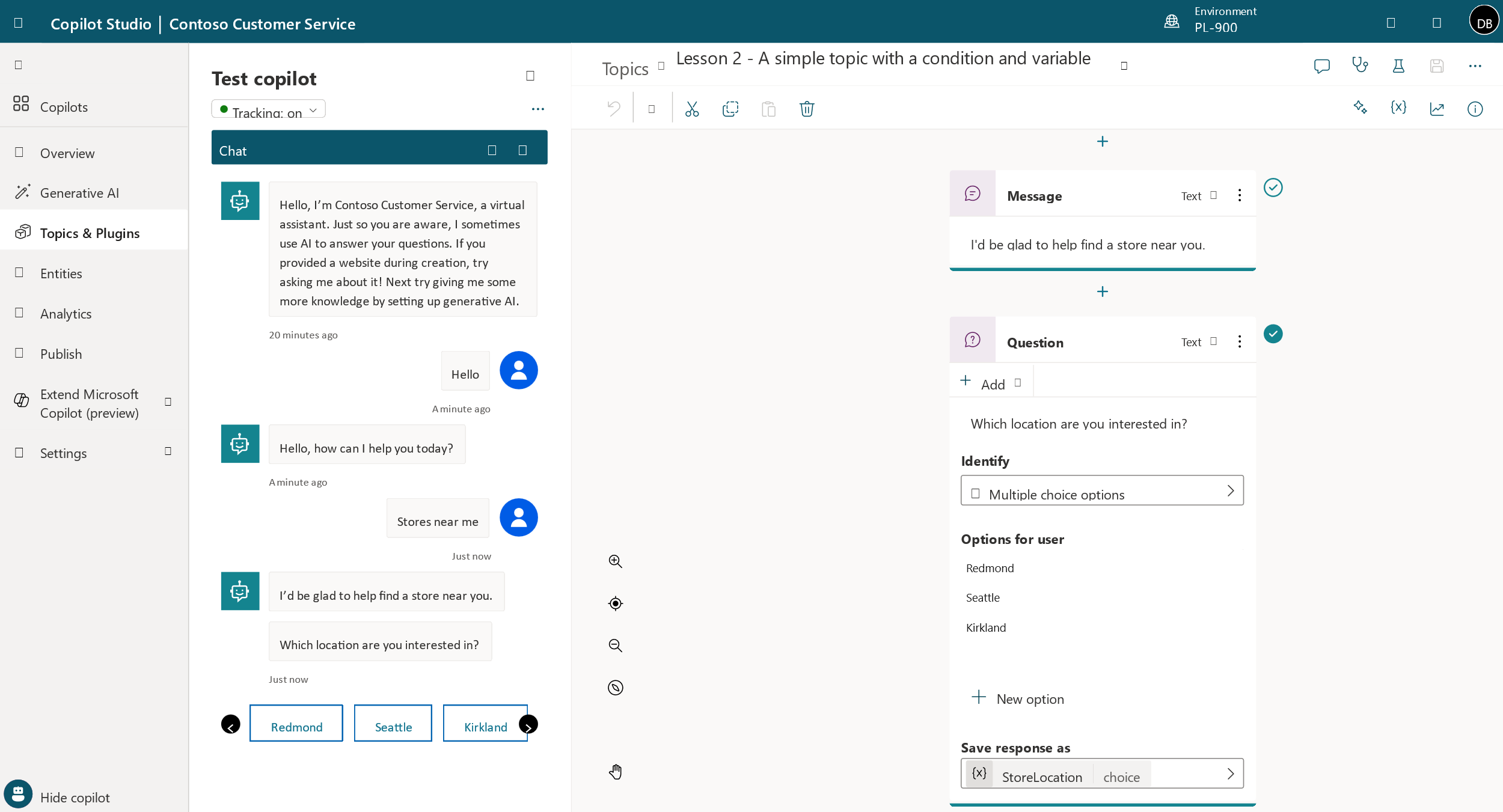Open Generative AI settings page

tap(94, 193)
